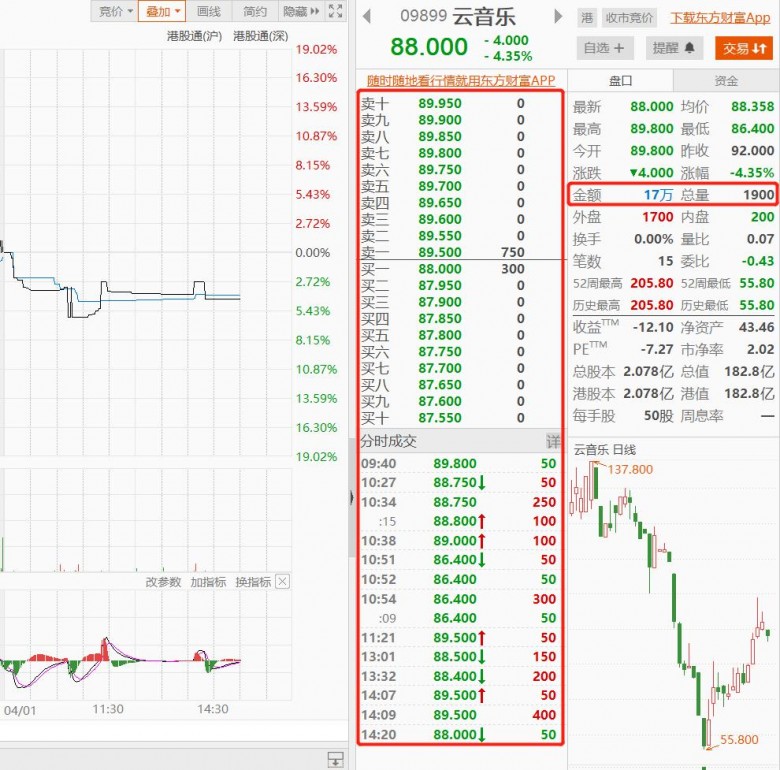Click 加指标 to add indicator

pos(208,582)
